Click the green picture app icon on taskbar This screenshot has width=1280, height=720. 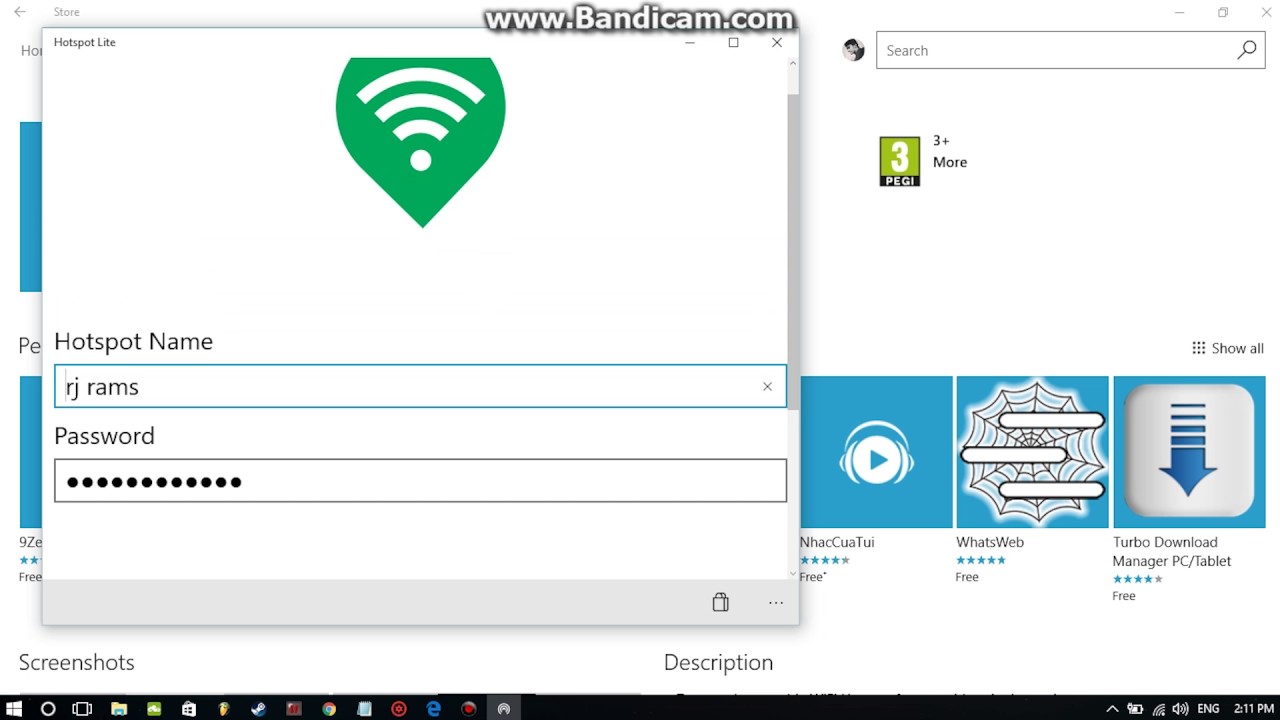click(154, 709)
